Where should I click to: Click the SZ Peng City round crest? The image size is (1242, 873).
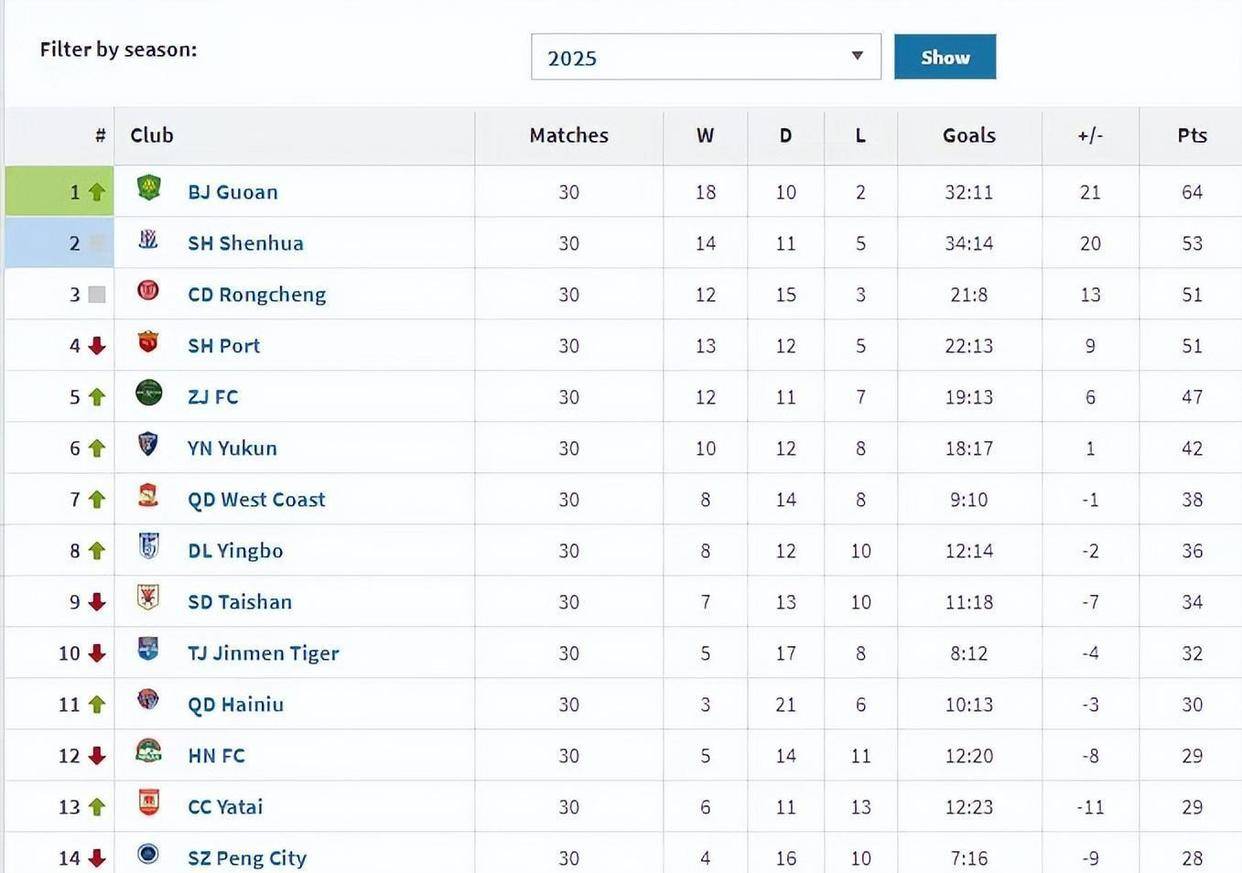[149, 855]
